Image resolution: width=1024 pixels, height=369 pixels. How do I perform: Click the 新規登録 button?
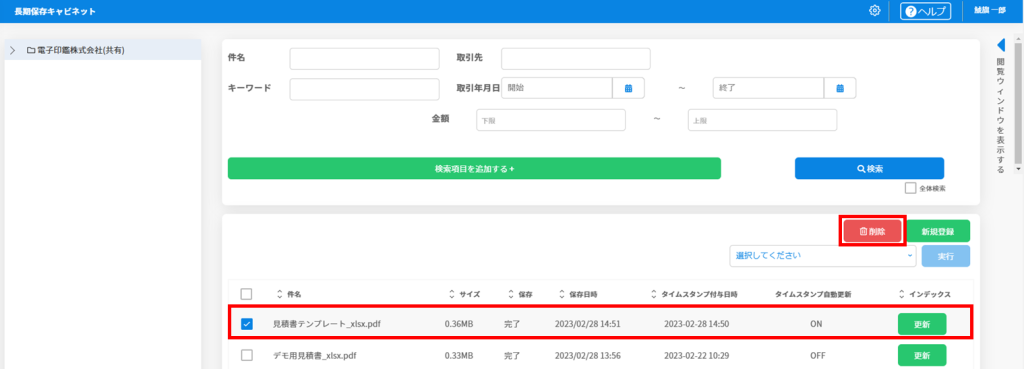pos(938,231)
